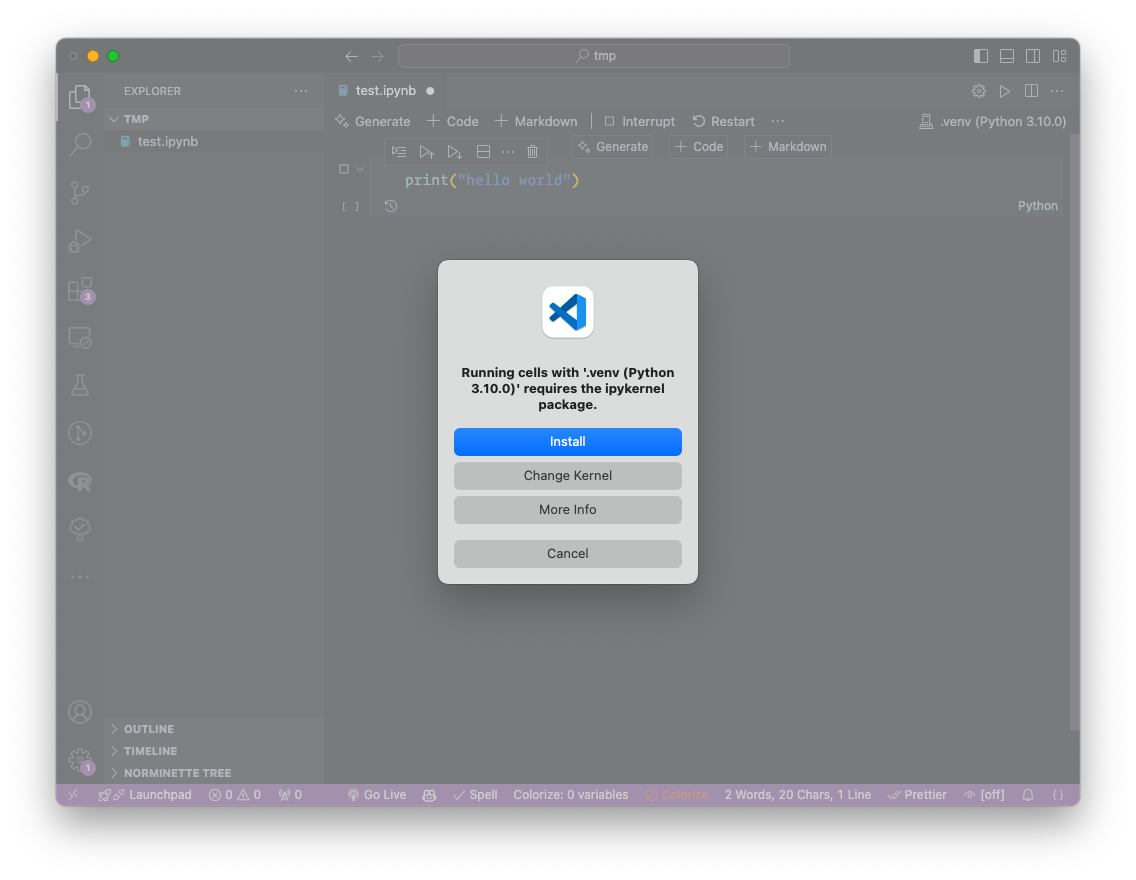The width and height of the screenshot is (1136, 880).
Task: Open the run options chevron beside cell
Action: coord(360,169)
